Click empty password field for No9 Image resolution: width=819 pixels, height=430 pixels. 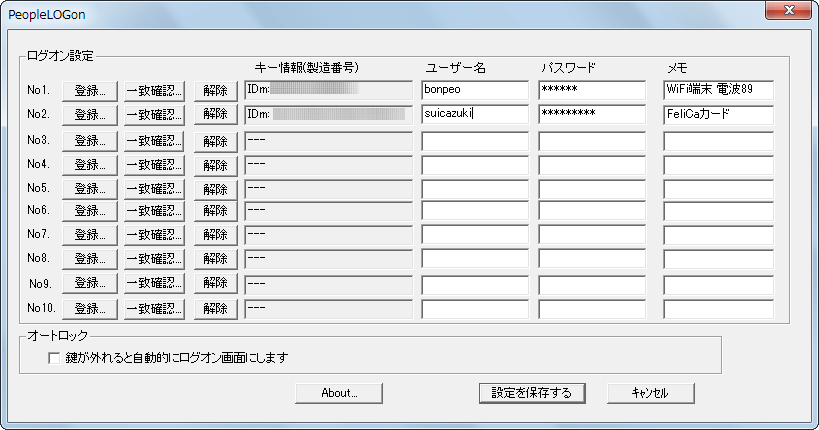click(x=592, y=285)
